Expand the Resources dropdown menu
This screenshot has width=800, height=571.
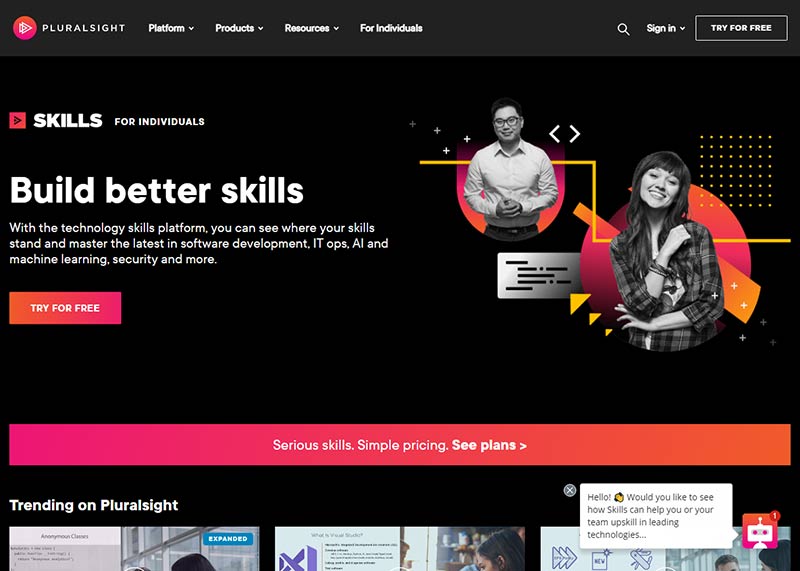click(x=311, y=28)
